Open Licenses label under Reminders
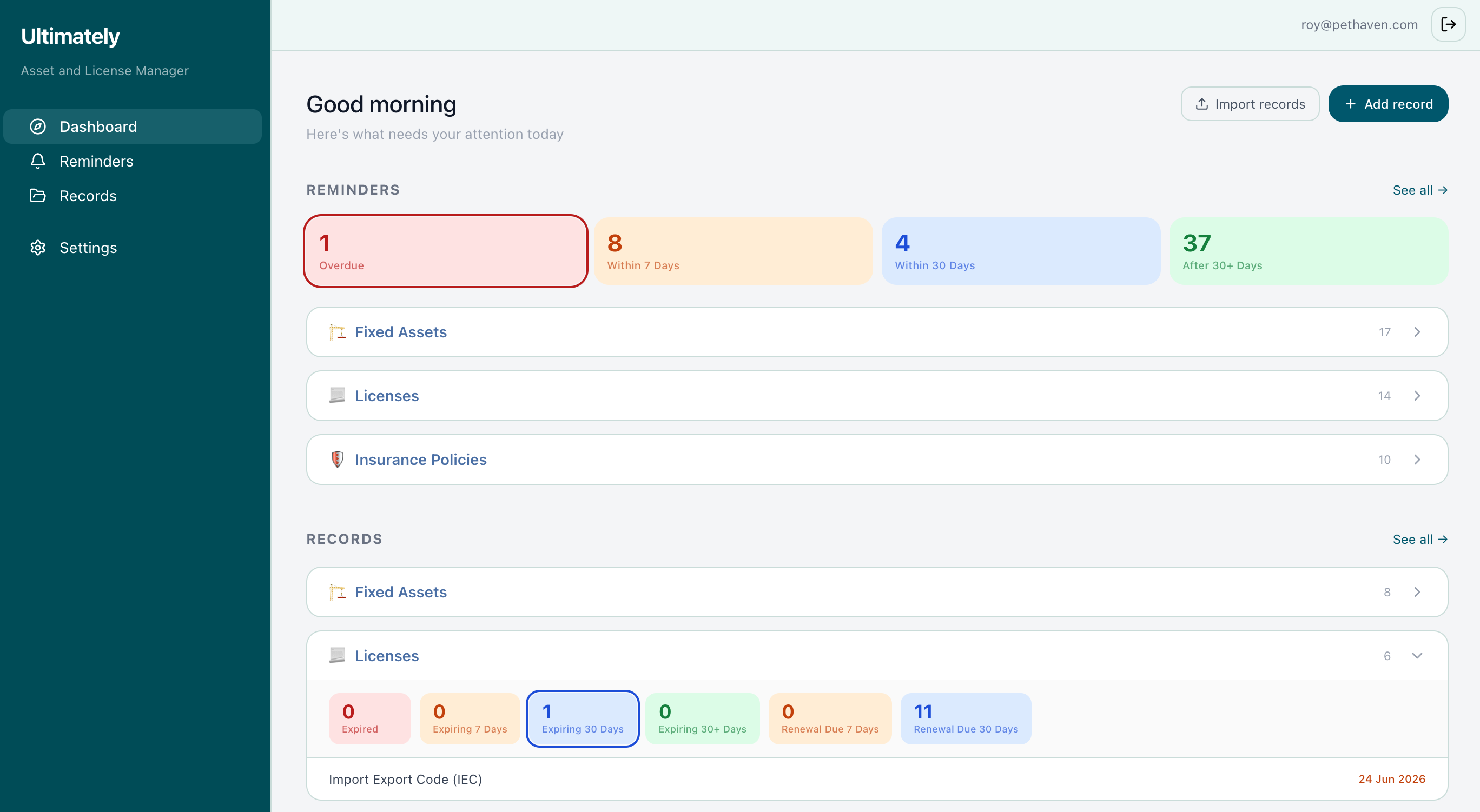The image size is (1480, 812). [x=387, y=396]
